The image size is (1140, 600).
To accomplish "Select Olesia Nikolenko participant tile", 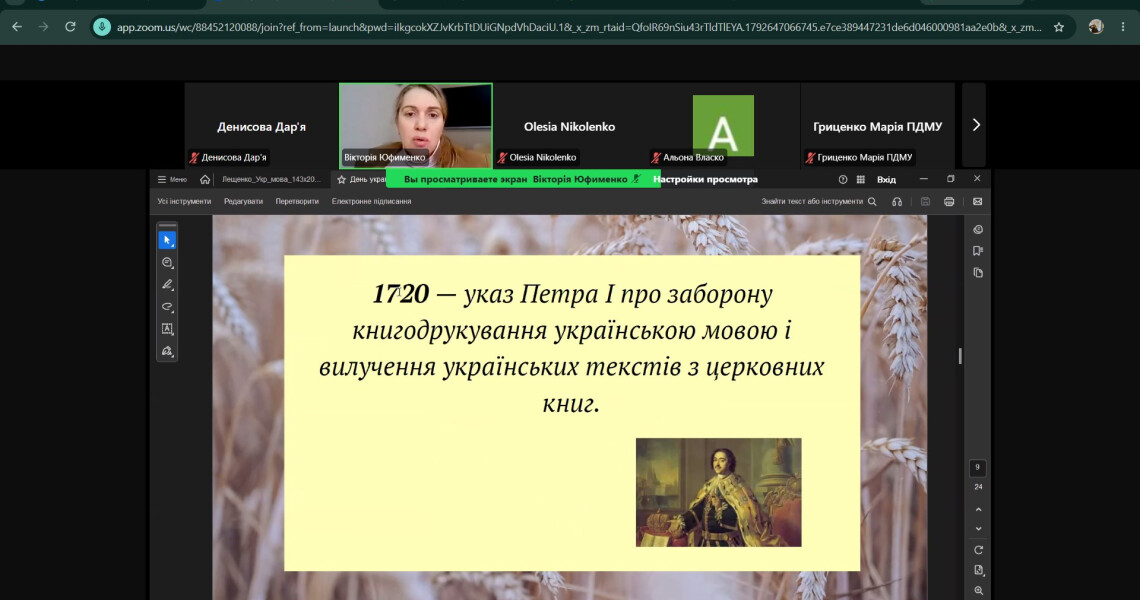I will [569, 125].
